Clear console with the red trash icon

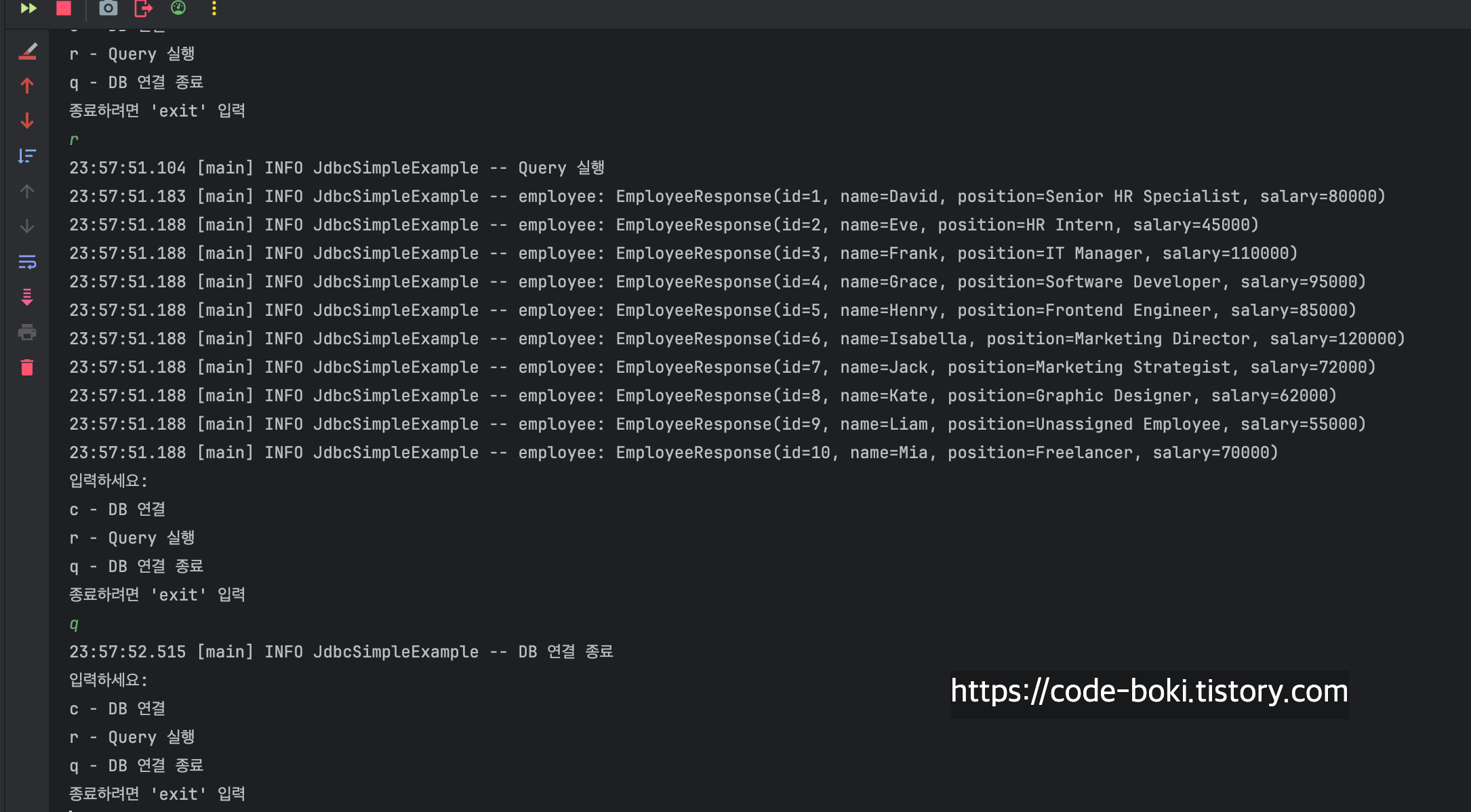click(x=27, y=367)
